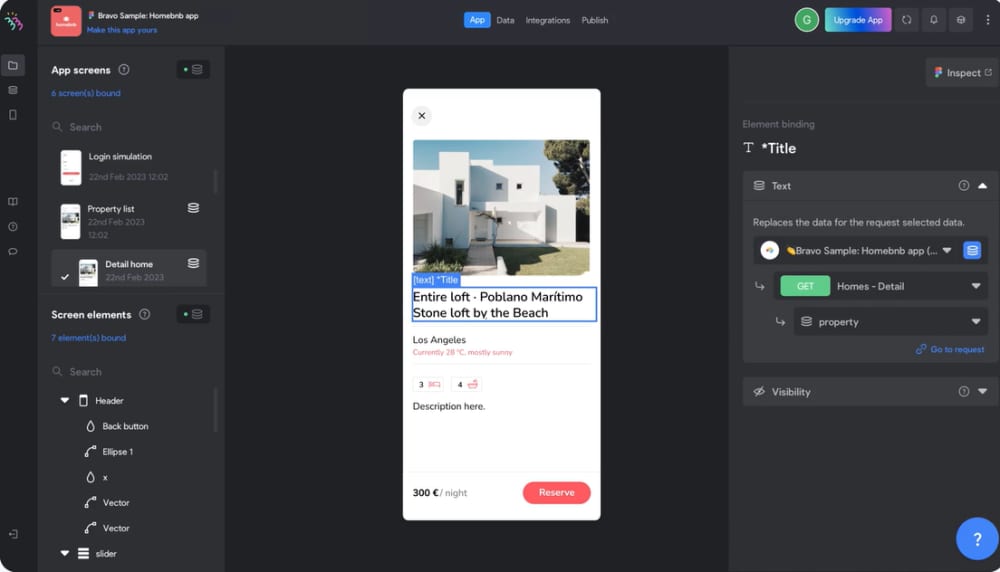Open the folder icon in left sidebar
Screen dimensions: 1000x572
click(x=13, y=65)
